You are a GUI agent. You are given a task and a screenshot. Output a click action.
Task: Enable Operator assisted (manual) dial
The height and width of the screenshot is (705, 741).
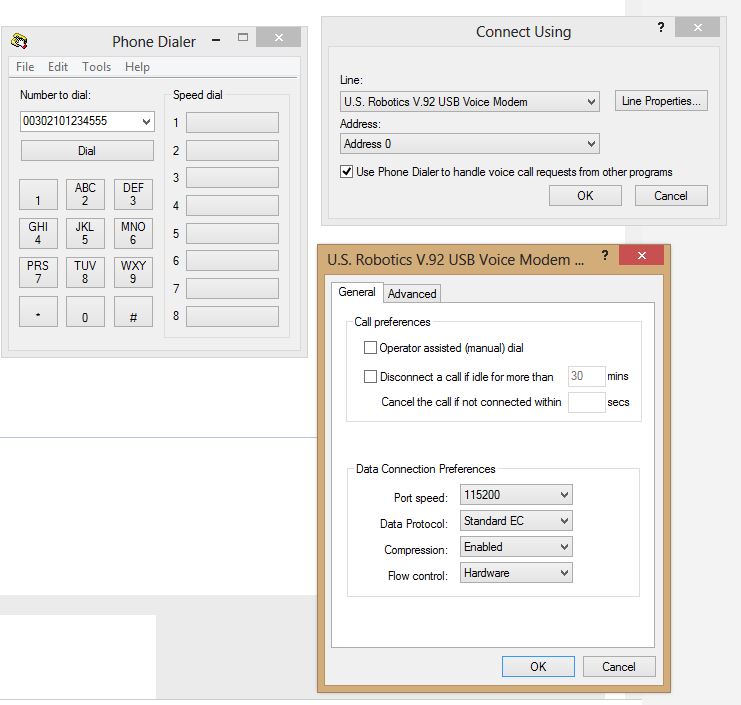[370, 348]
